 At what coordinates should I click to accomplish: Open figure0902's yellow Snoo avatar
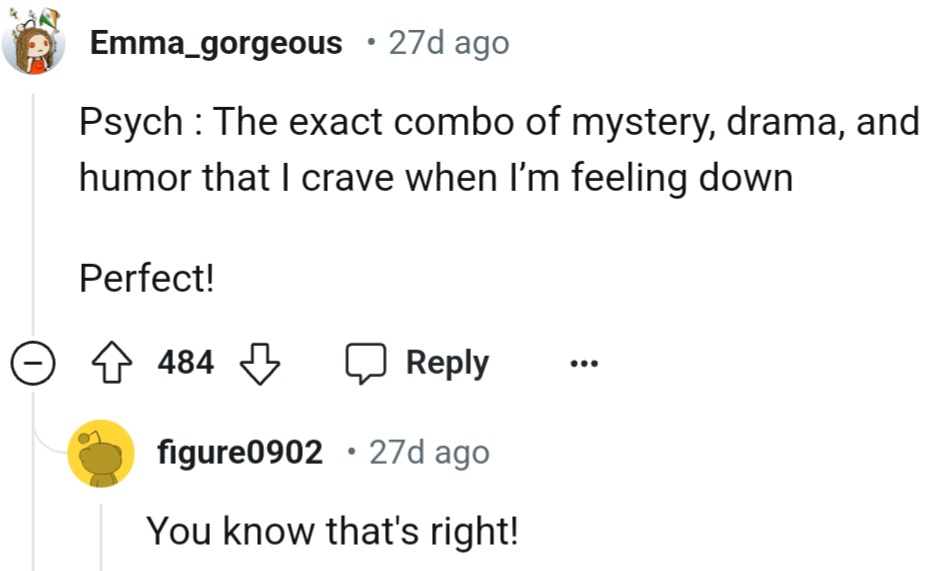pyautogui.click(x=100, y=453)
